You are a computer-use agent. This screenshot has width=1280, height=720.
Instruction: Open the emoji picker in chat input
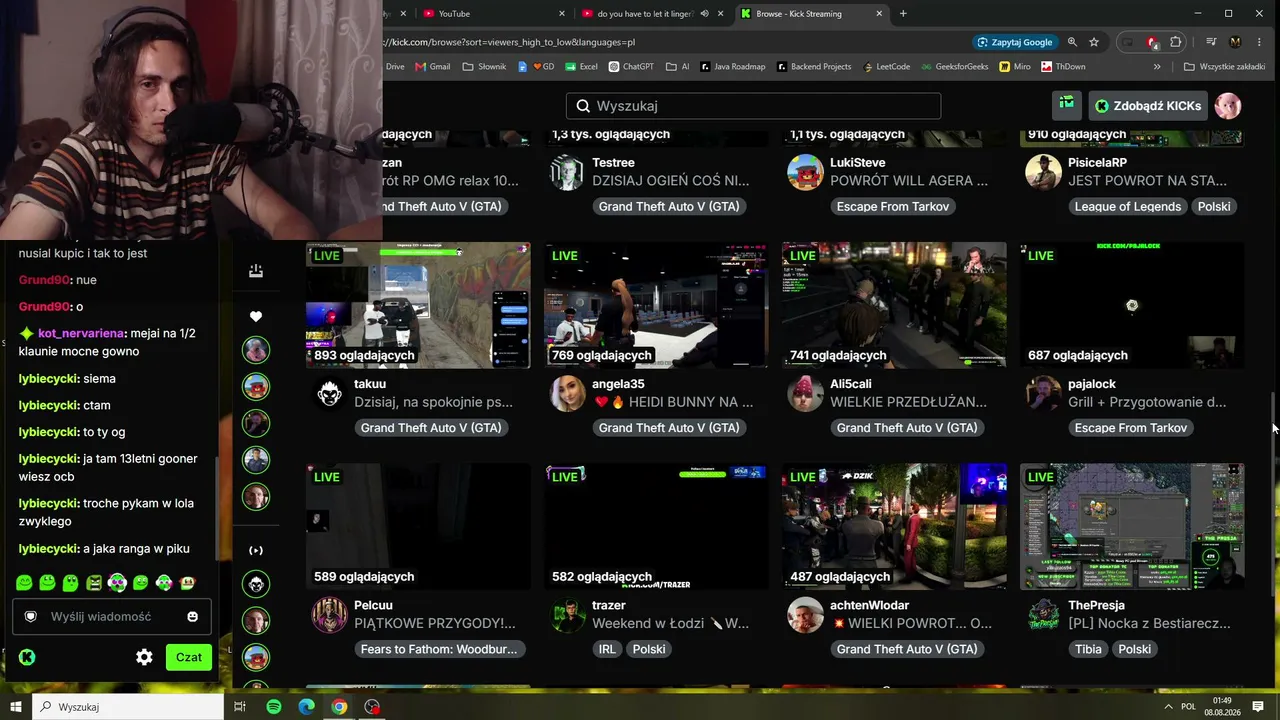(192, 617)
